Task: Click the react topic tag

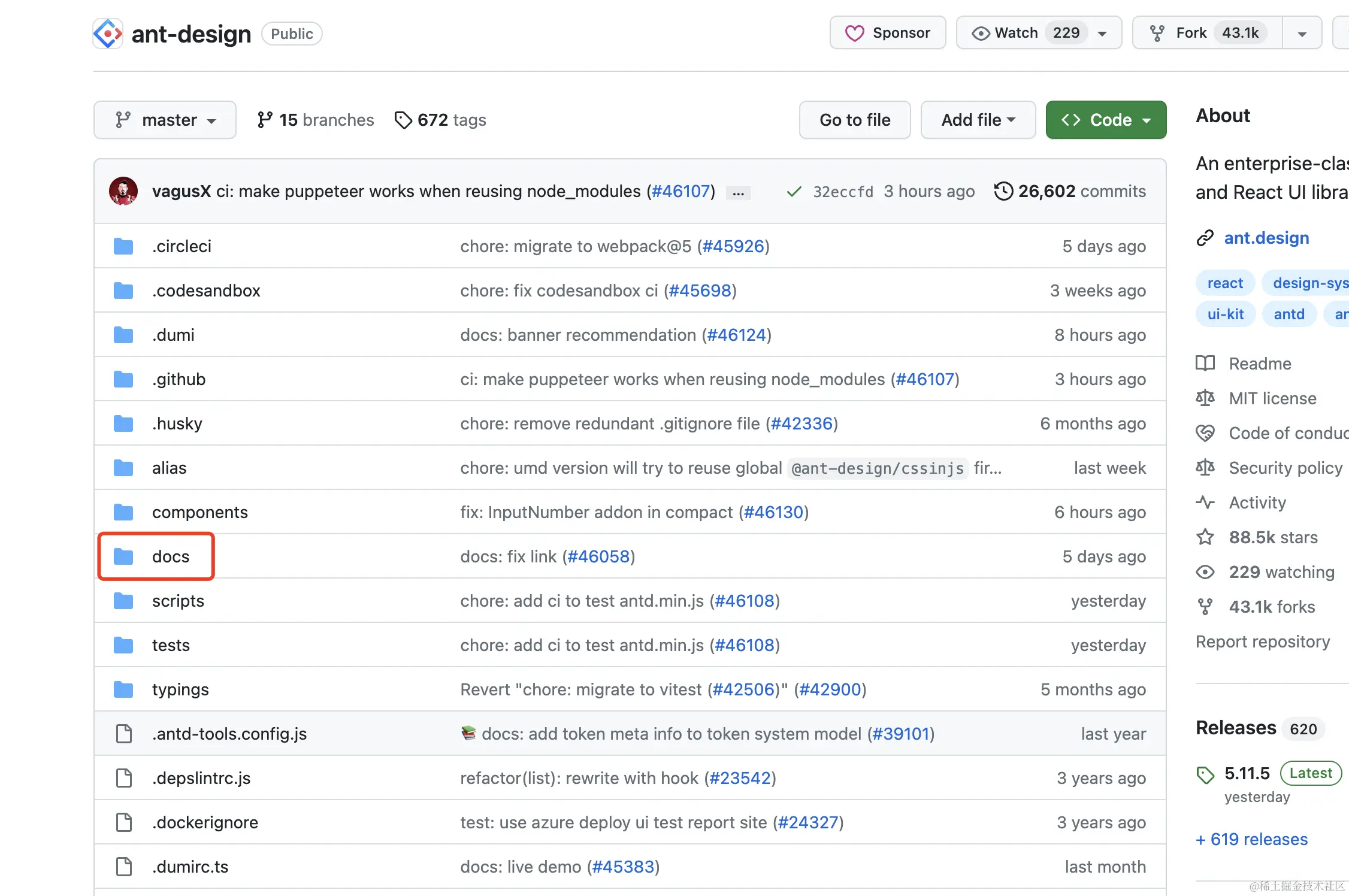Action: [x=1225, y=283]
